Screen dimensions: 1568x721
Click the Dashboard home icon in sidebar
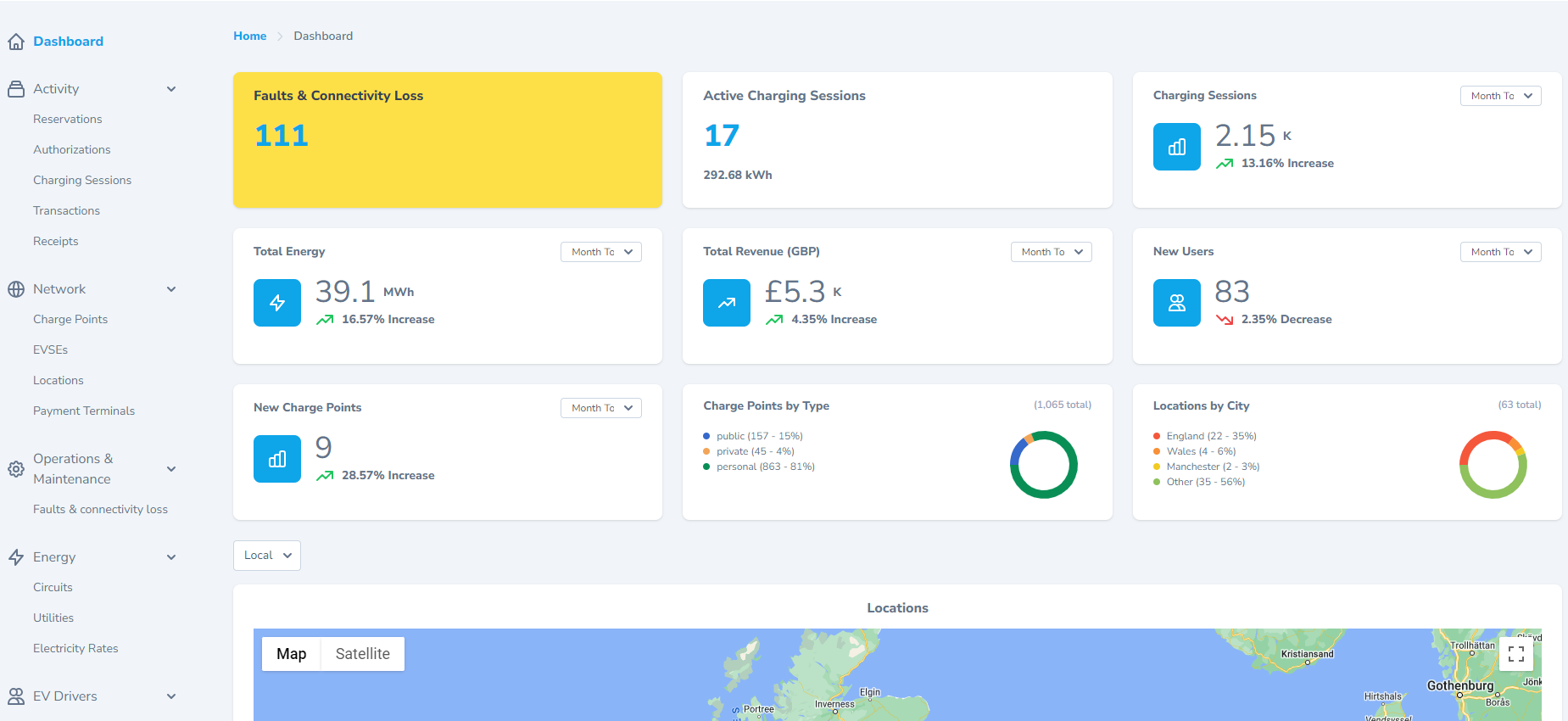tap(16, 42)
